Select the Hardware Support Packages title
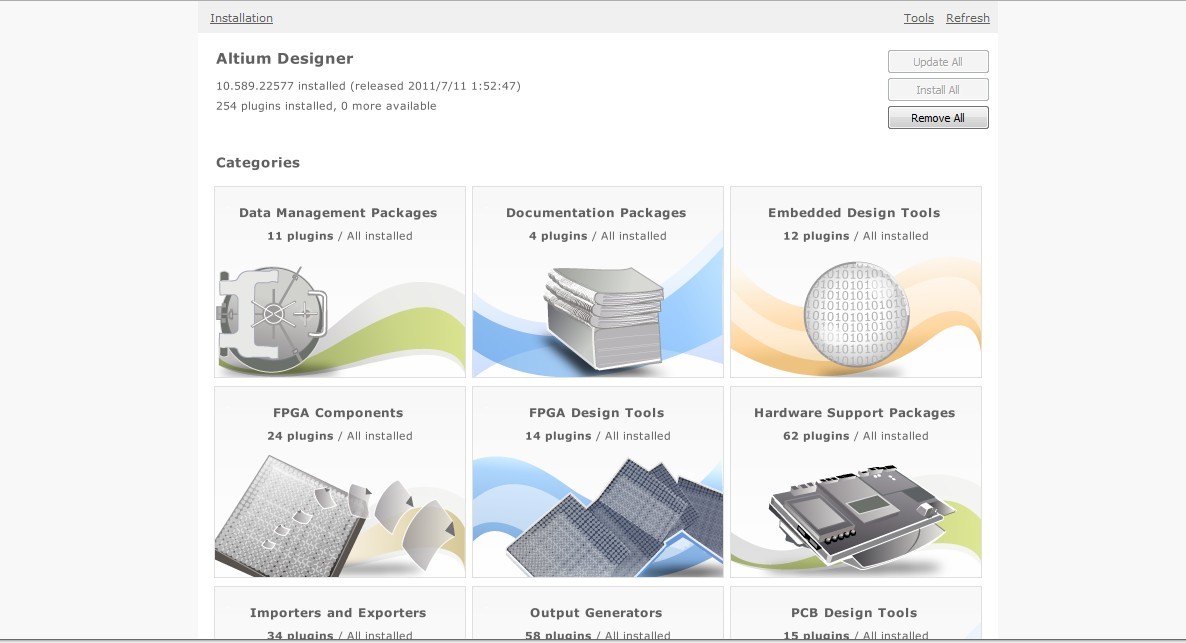 [x=855, y=413]
